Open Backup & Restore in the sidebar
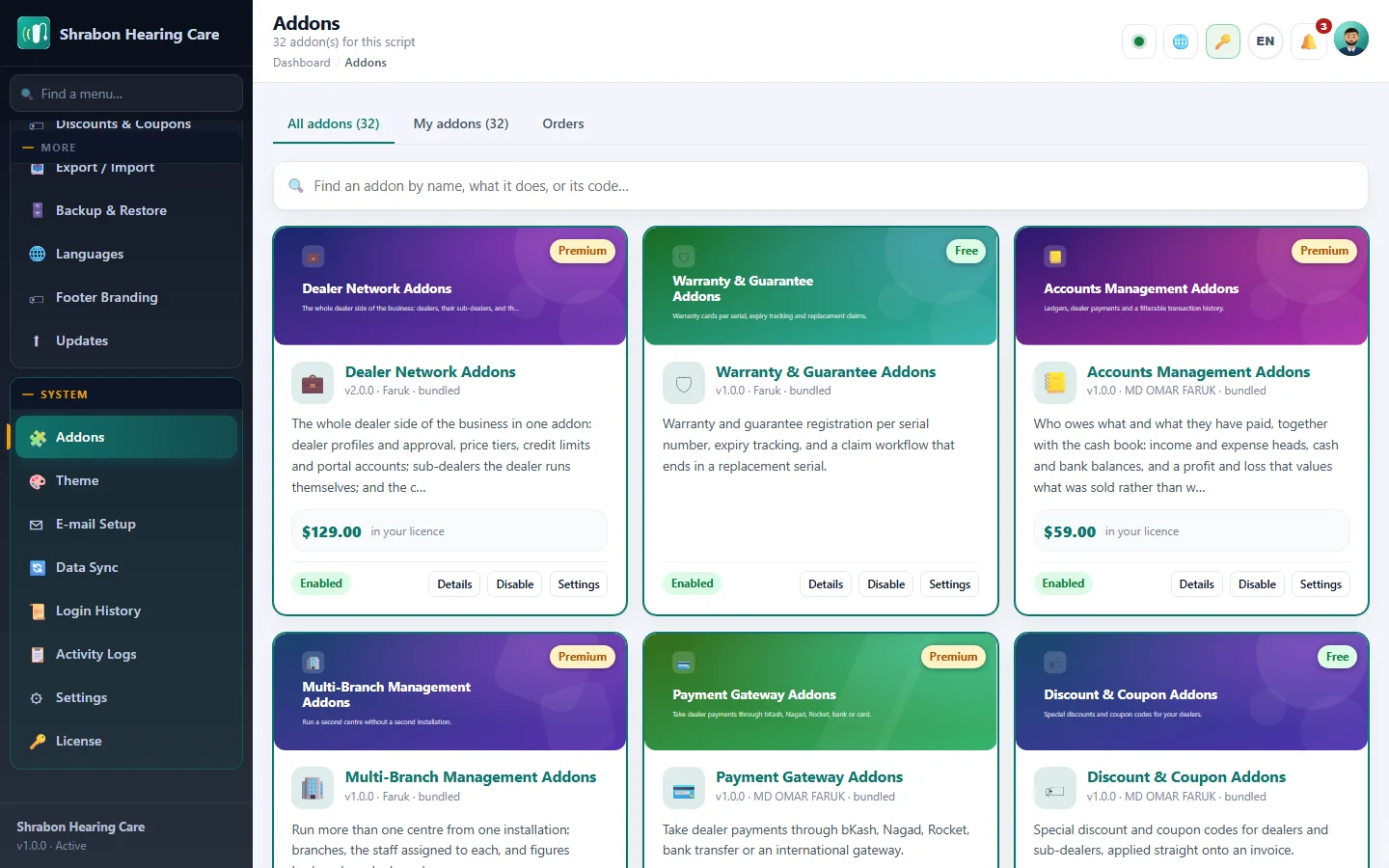This screenshot has width=1389, height=868. point(126,210)
